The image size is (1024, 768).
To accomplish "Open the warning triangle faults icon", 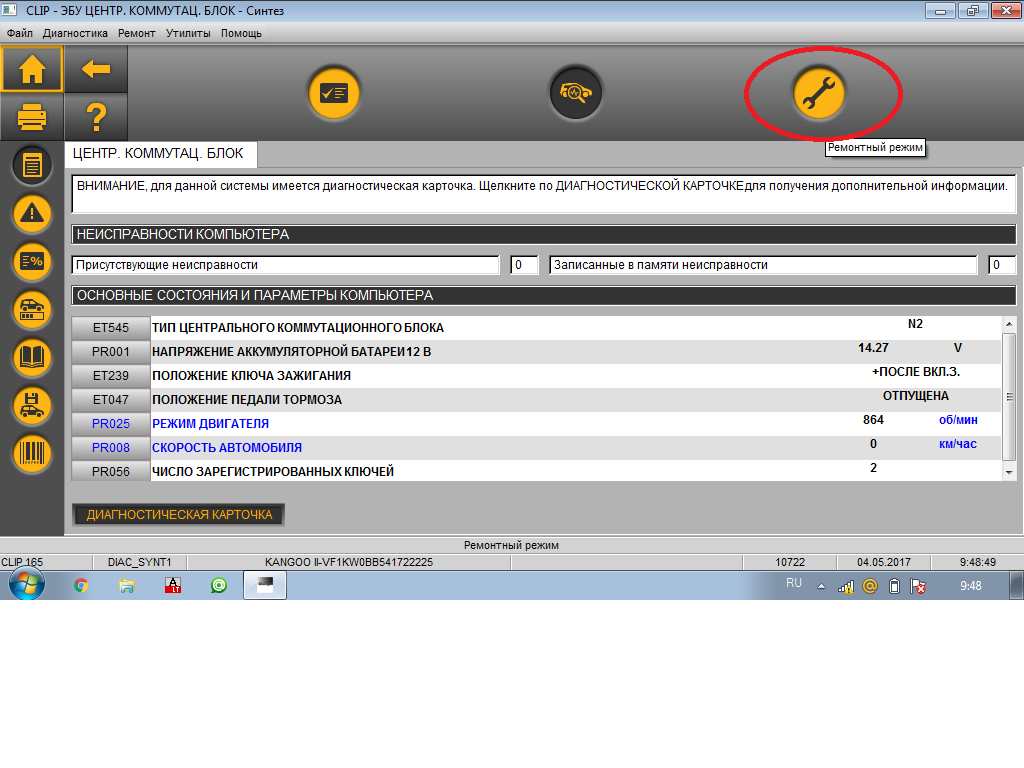I will [32, 213].
